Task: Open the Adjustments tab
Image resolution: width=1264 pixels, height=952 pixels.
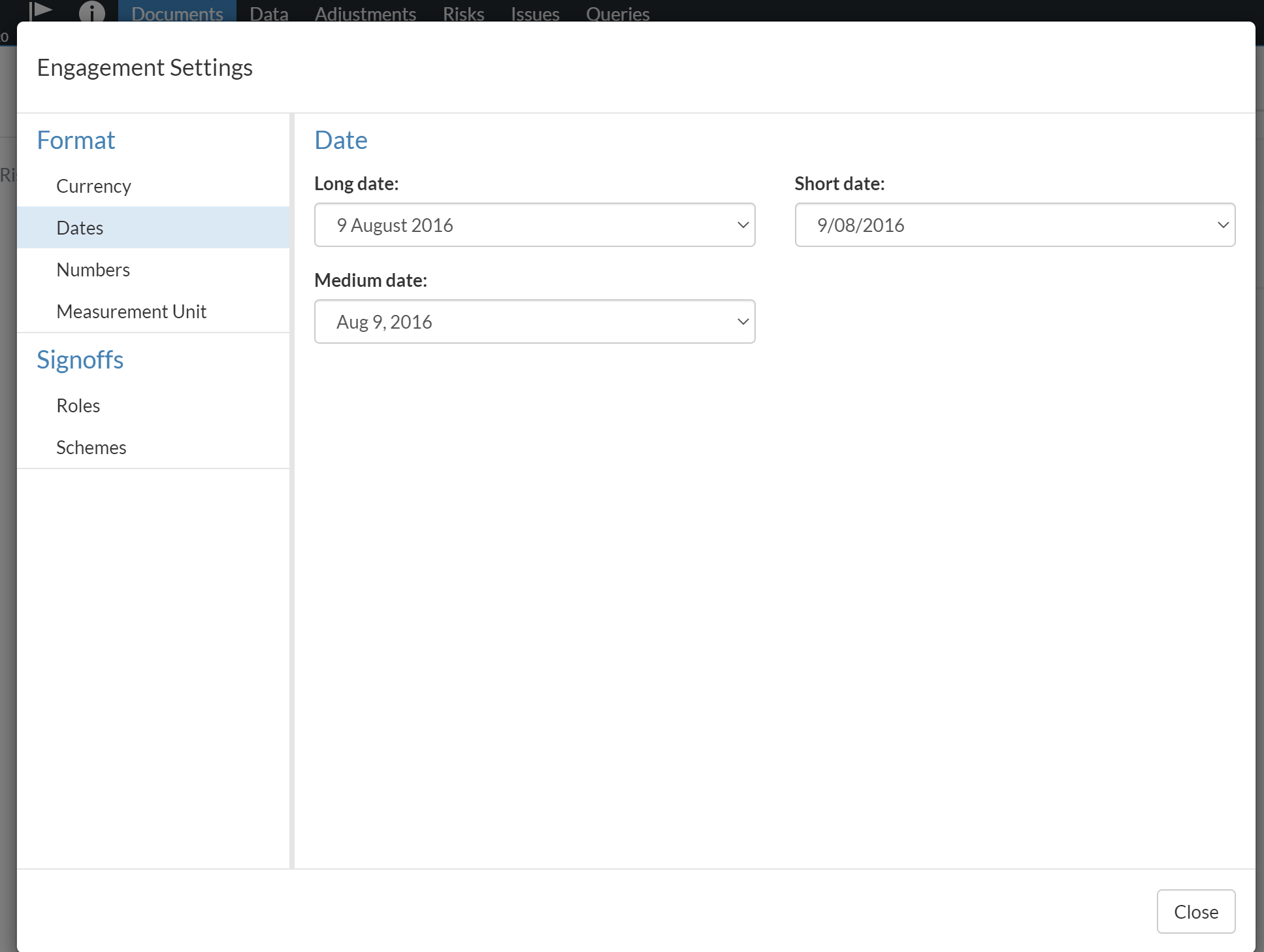Action: (365, 13)
